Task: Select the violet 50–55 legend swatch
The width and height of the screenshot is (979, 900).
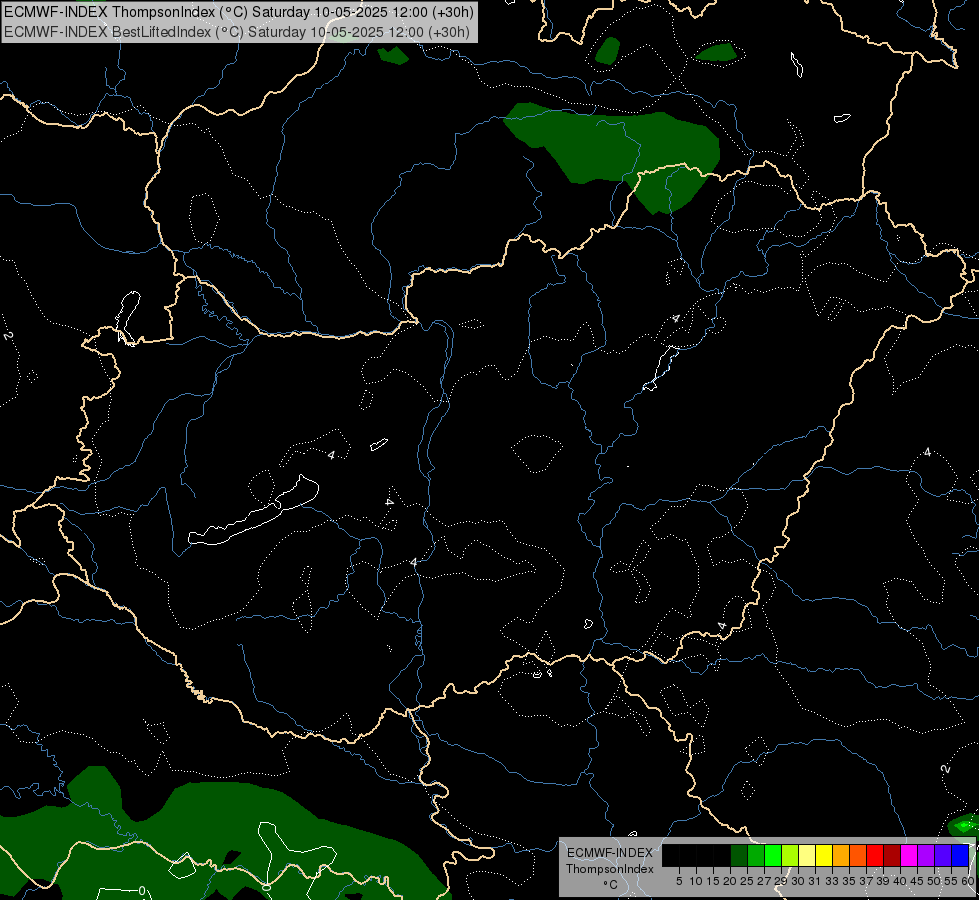Action: click(x=944, y=855)
